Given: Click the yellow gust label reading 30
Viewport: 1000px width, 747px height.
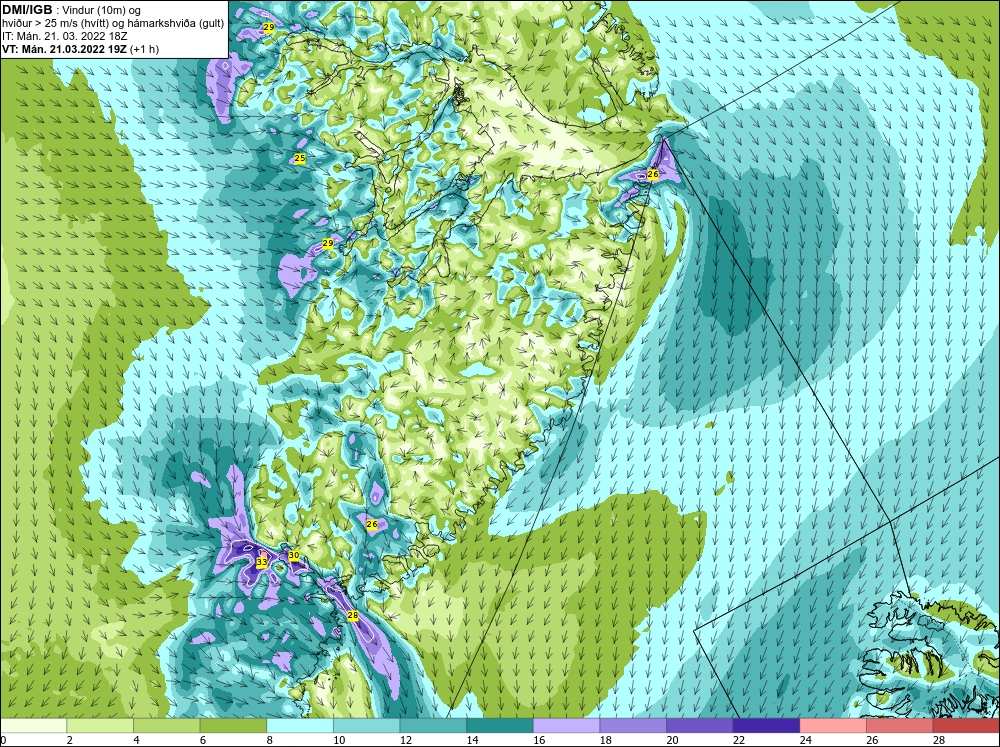Looking at the screenshot, I should (x=293, y=556).
